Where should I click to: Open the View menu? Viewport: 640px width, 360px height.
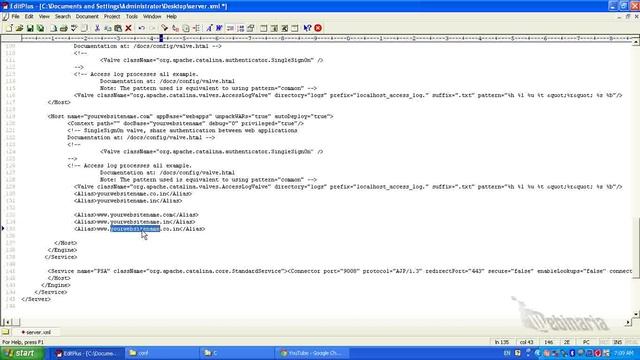pos(44,16)
